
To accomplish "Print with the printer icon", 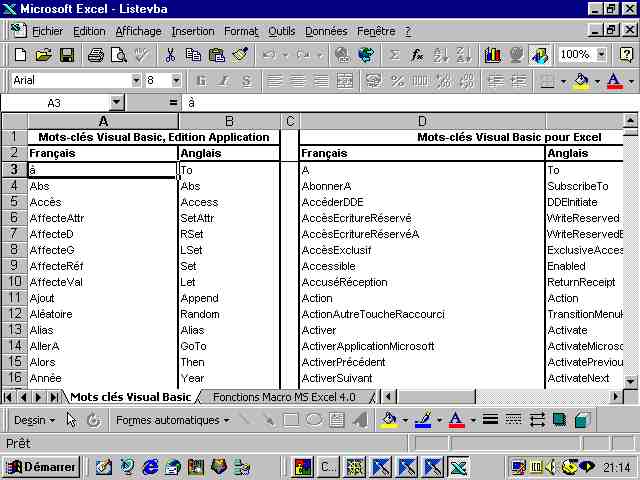I will [96, 55].
